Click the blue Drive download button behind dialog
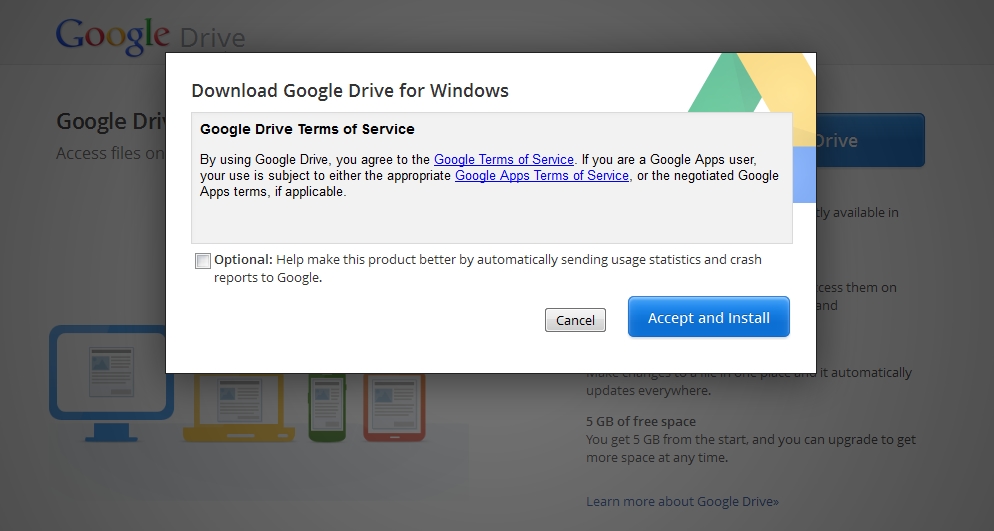 click(x=870, y=140)
